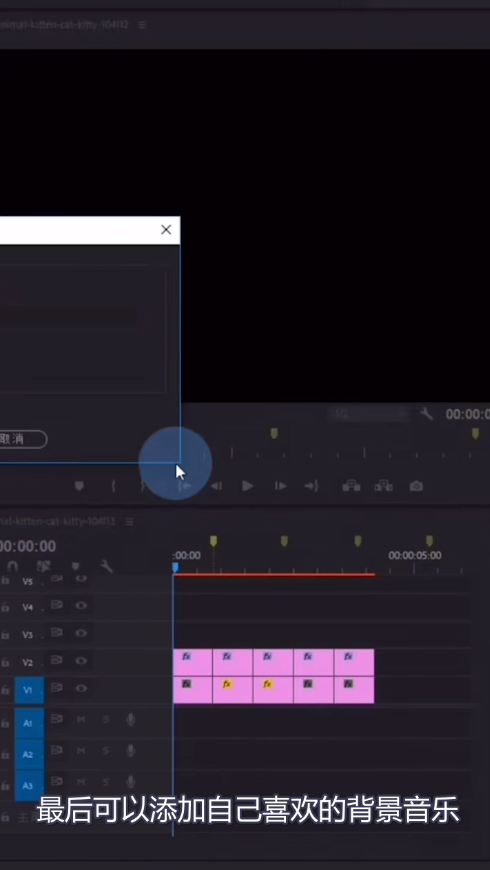Hide the V4 track with eye icon
The height and width of the screenshot is (870, 490).
tap(82, 605)
